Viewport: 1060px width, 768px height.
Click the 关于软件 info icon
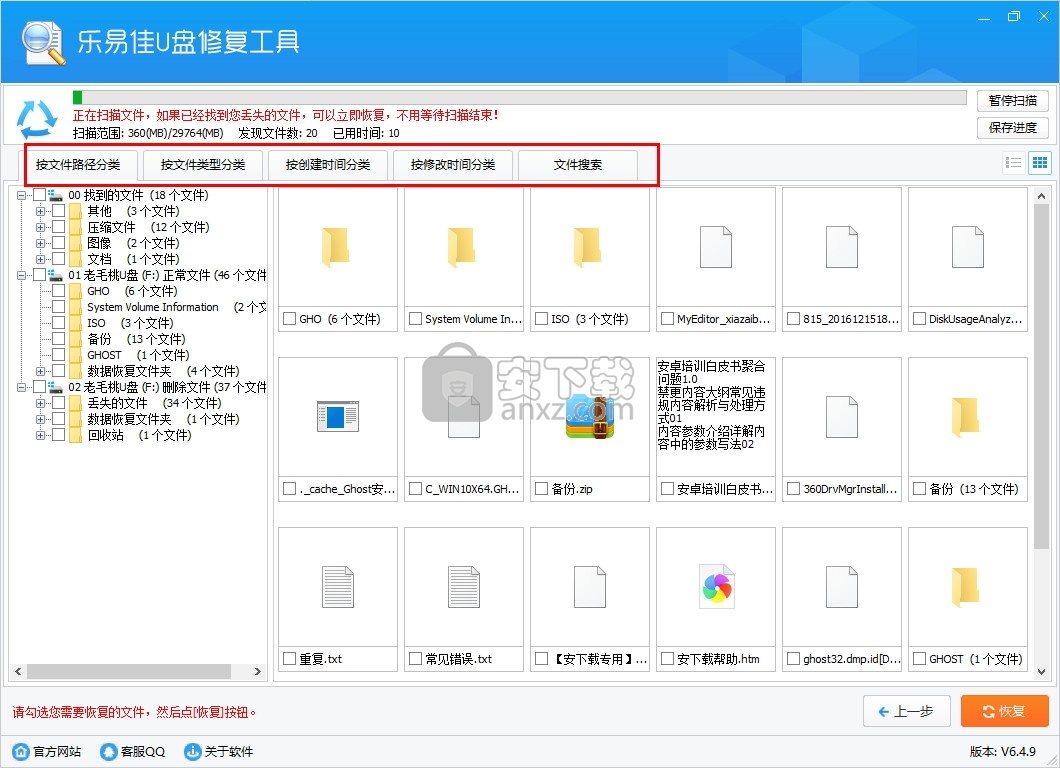coord(193,751)
